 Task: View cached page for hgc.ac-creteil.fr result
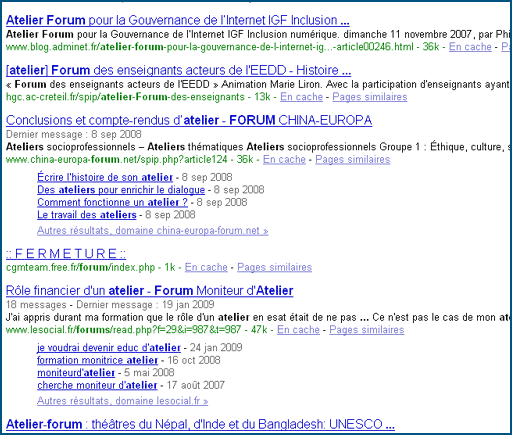tap(301, 97)
